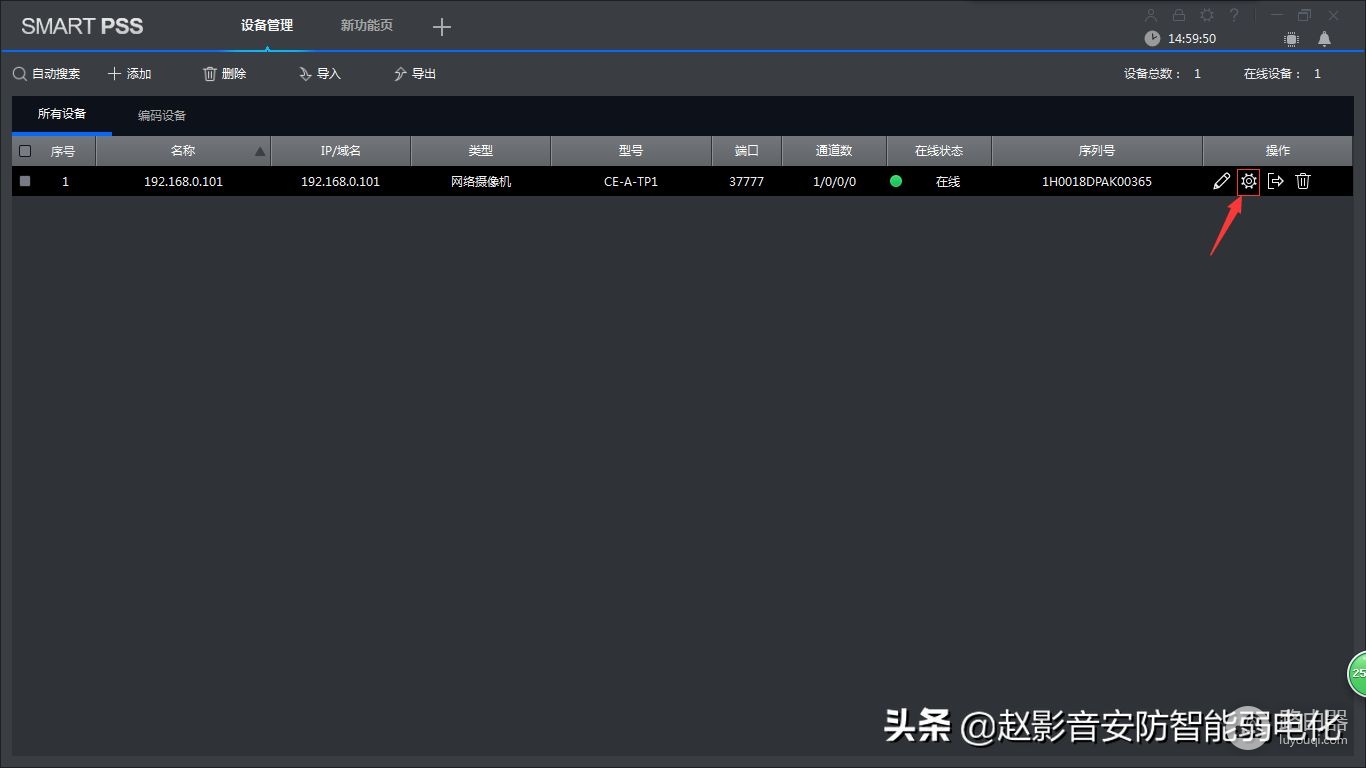Open the help question mark icon
Viewport: 1366px width, 768px height.
click(x=1235, y=15)
